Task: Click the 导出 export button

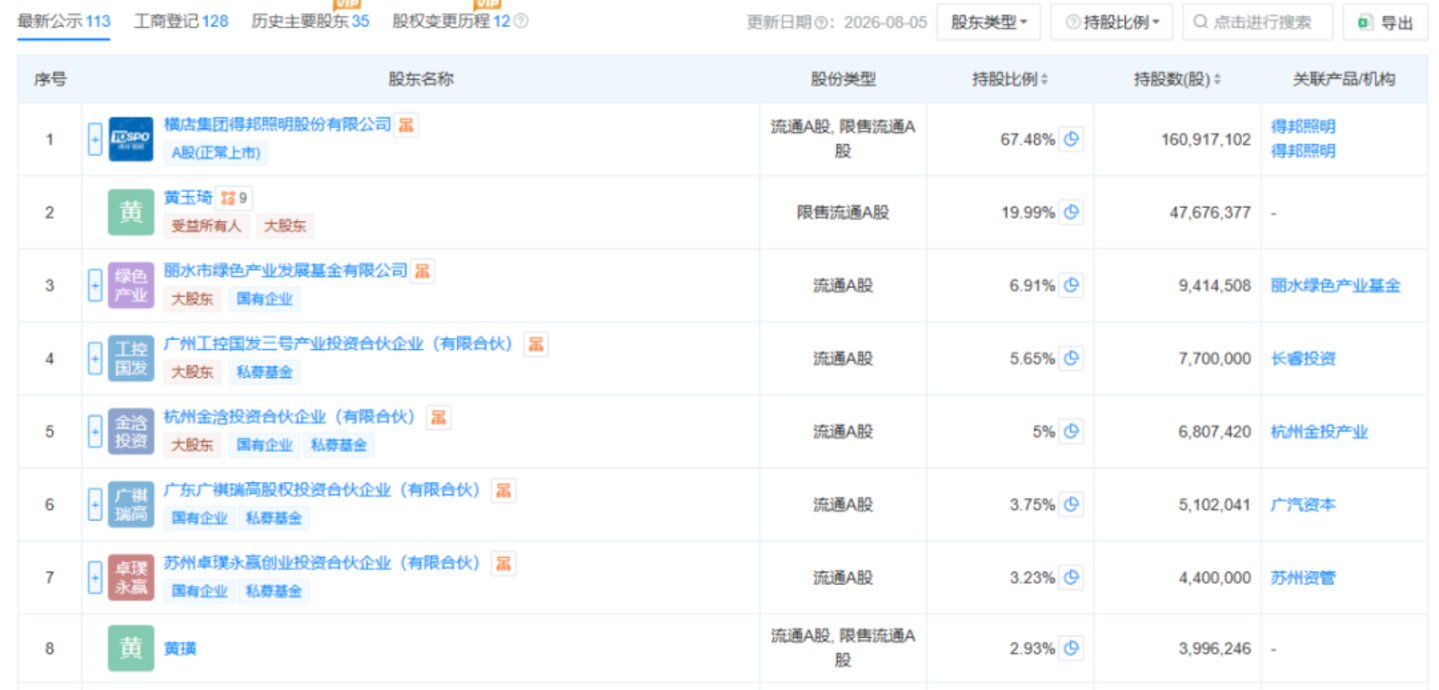Action: click(x=1385, y=22)
